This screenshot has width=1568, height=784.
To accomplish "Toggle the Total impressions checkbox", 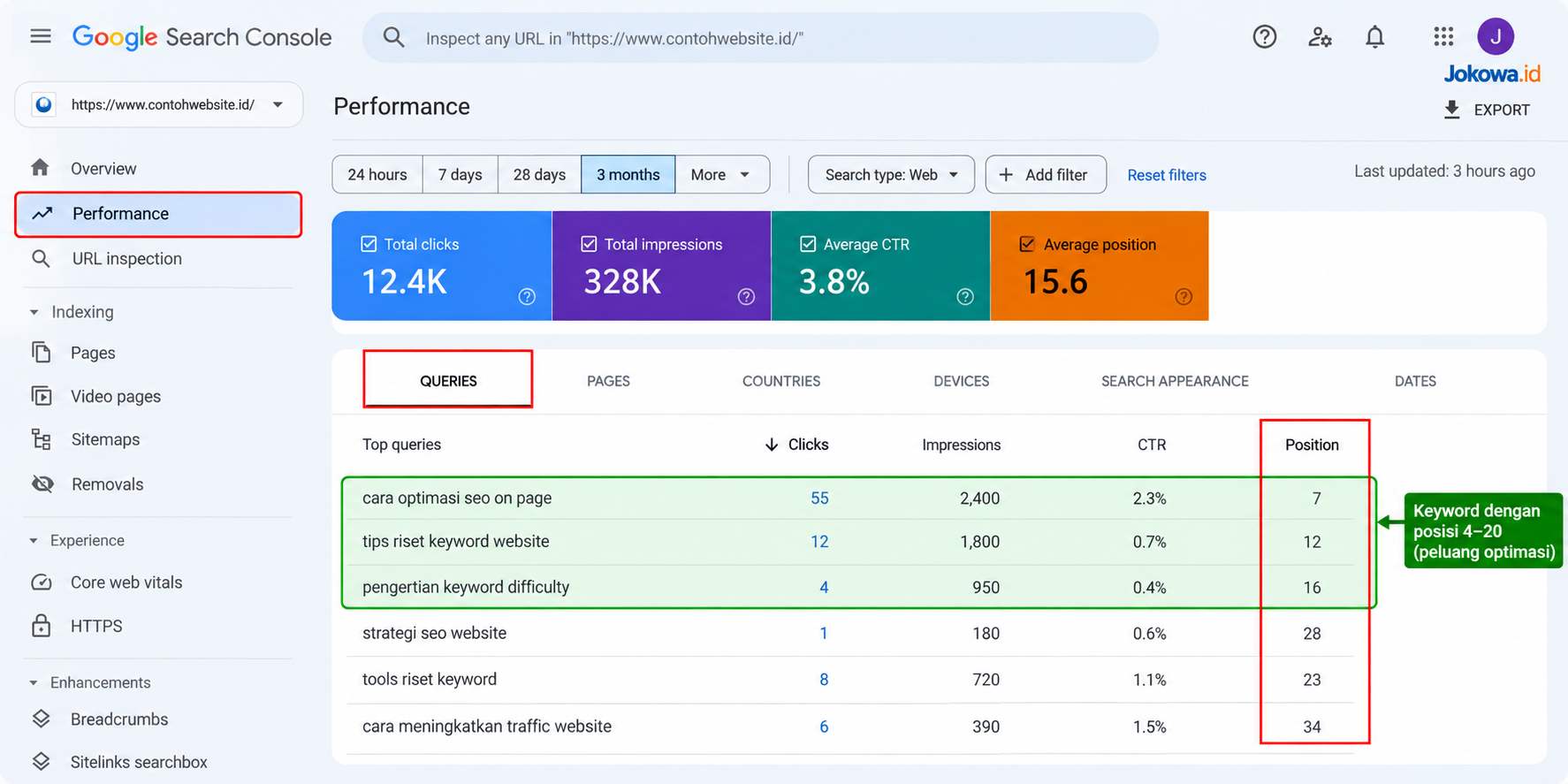I will tap(589, 244).
